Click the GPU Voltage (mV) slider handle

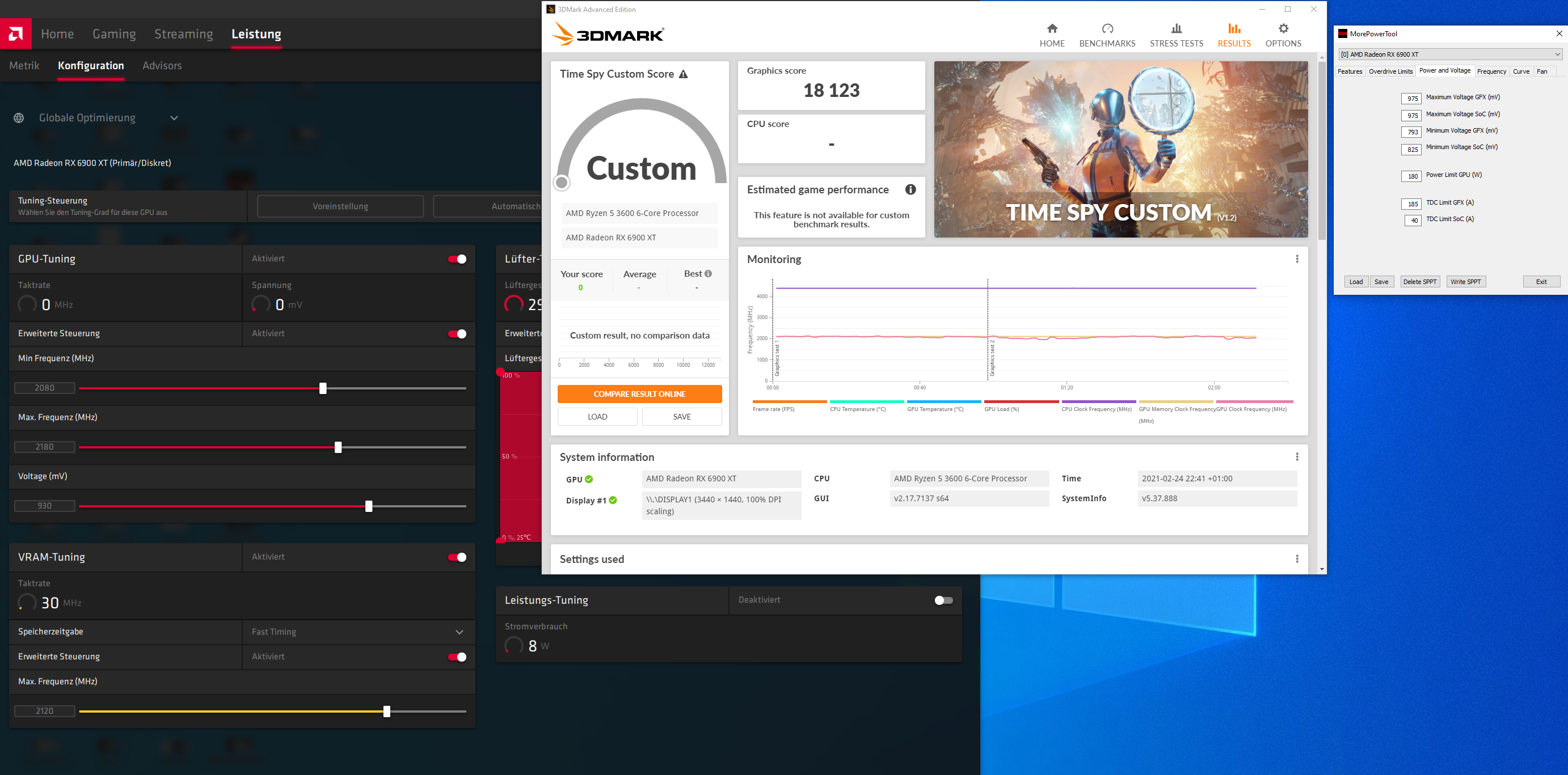tap(369, 506)
